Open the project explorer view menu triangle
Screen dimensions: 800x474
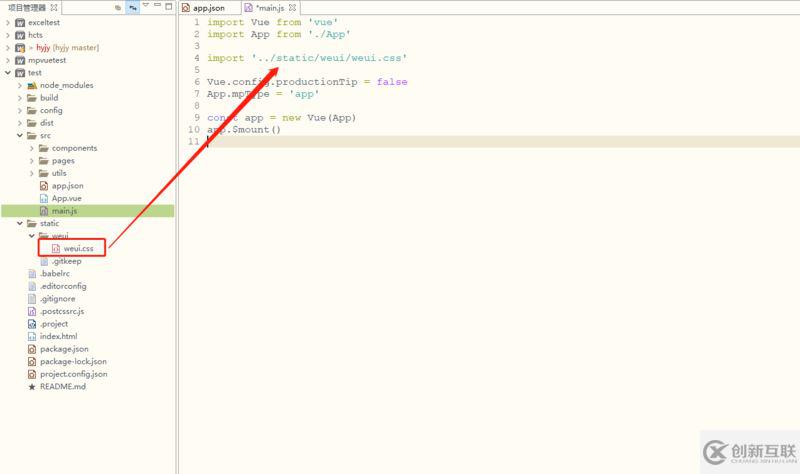[x=146, y=5]
